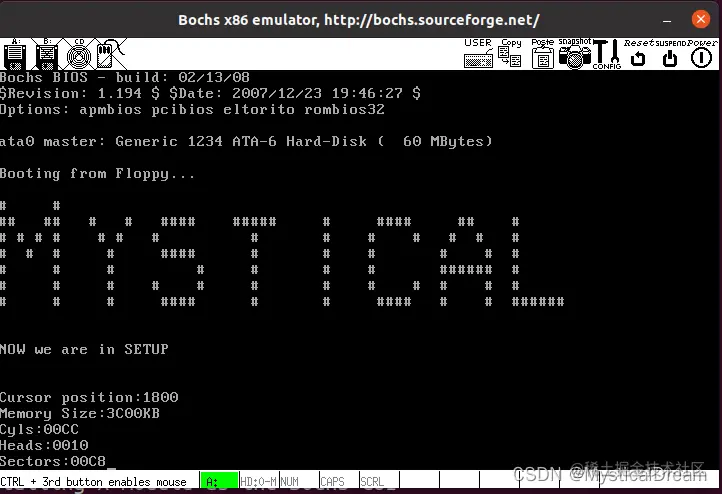
Task: Click the 'Memory Size:3C00KB' line
Action: coord(80,413)
